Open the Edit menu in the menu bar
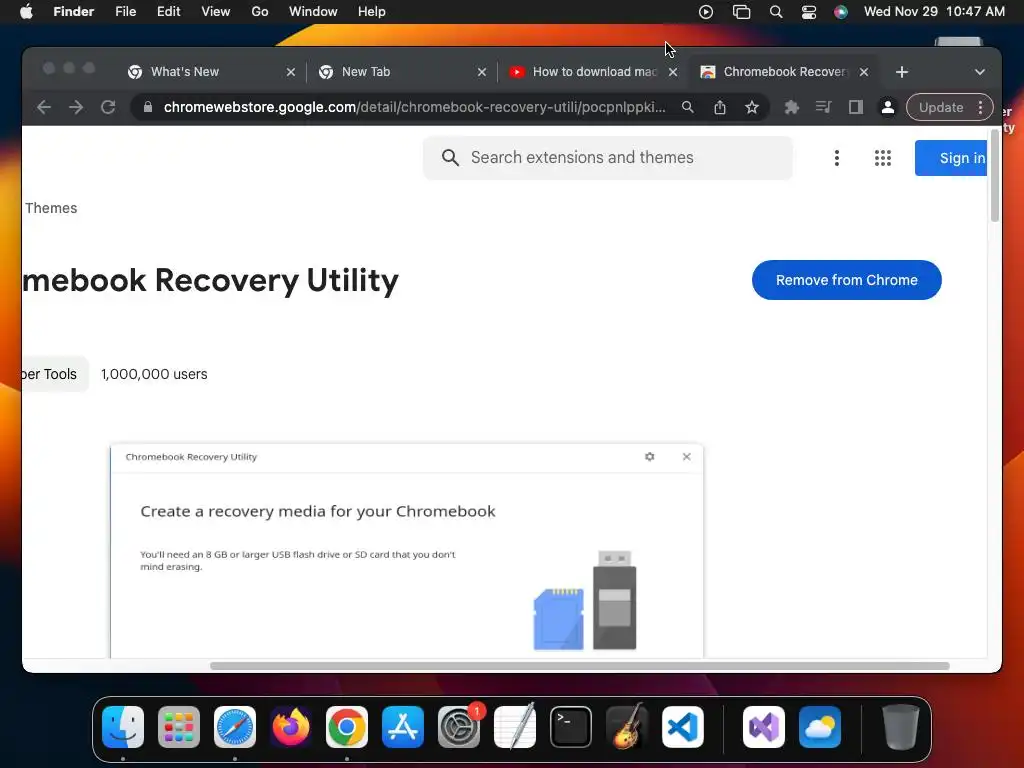This screenshot has height=768, width=1024. (x=168, y=12)
